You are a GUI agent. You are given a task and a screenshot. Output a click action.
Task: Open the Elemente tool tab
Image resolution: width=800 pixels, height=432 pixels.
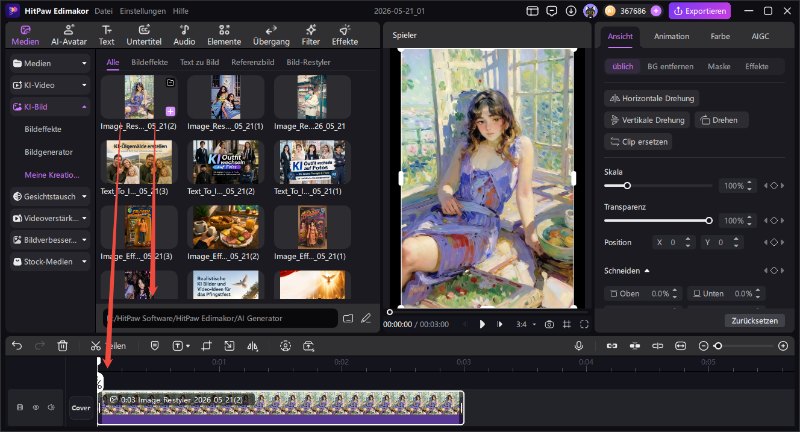[x=224, y=35]
